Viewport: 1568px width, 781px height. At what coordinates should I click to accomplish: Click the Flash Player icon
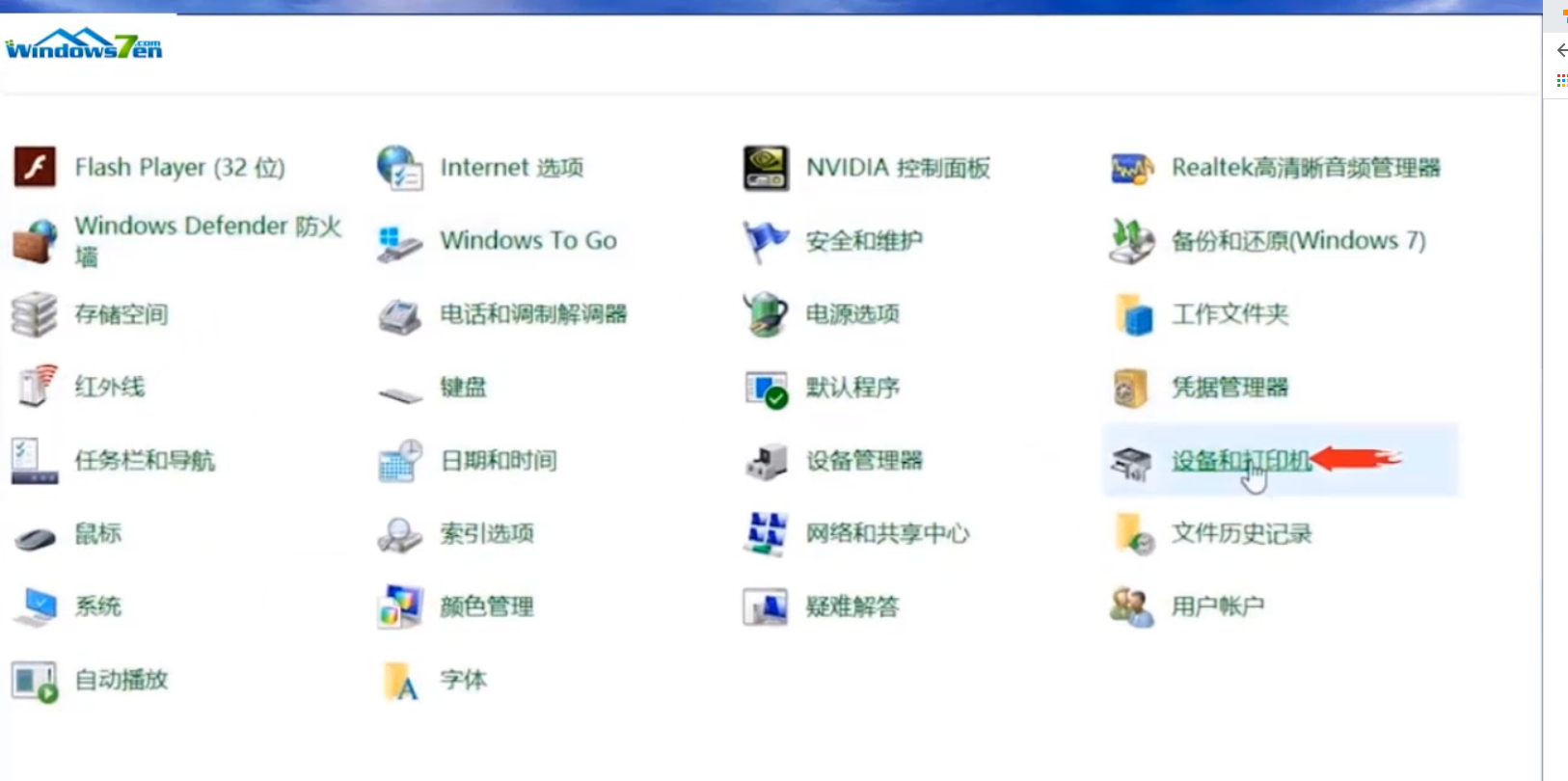(35, 168)
